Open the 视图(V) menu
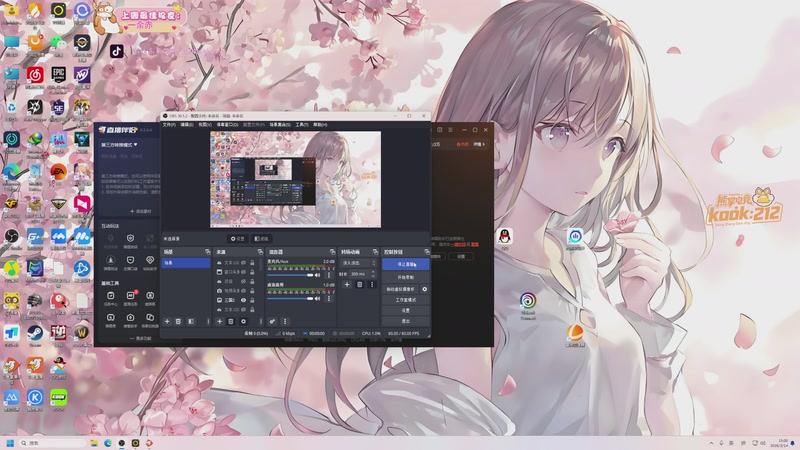This screenshot has height=450, width=800. [205, 124]
